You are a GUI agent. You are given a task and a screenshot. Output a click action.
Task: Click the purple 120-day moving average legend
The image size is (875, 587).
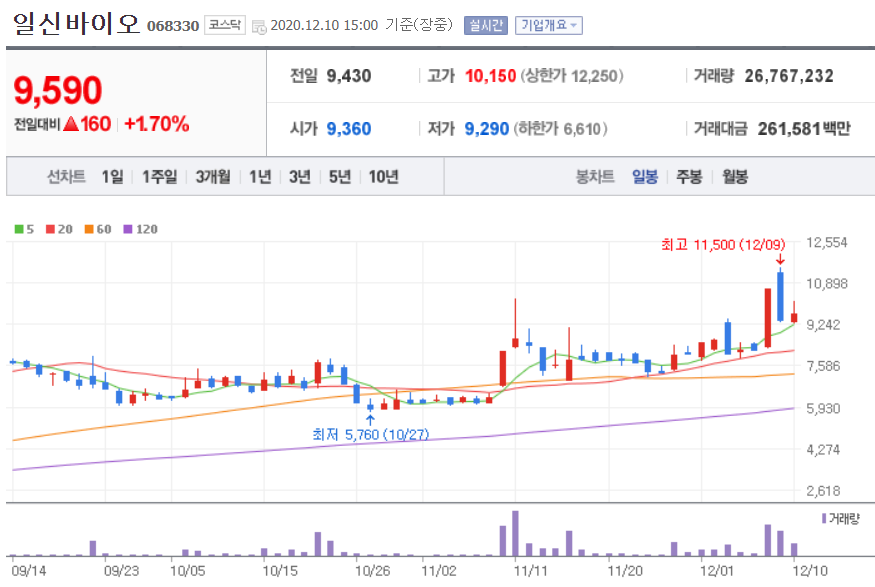[140, 229]
